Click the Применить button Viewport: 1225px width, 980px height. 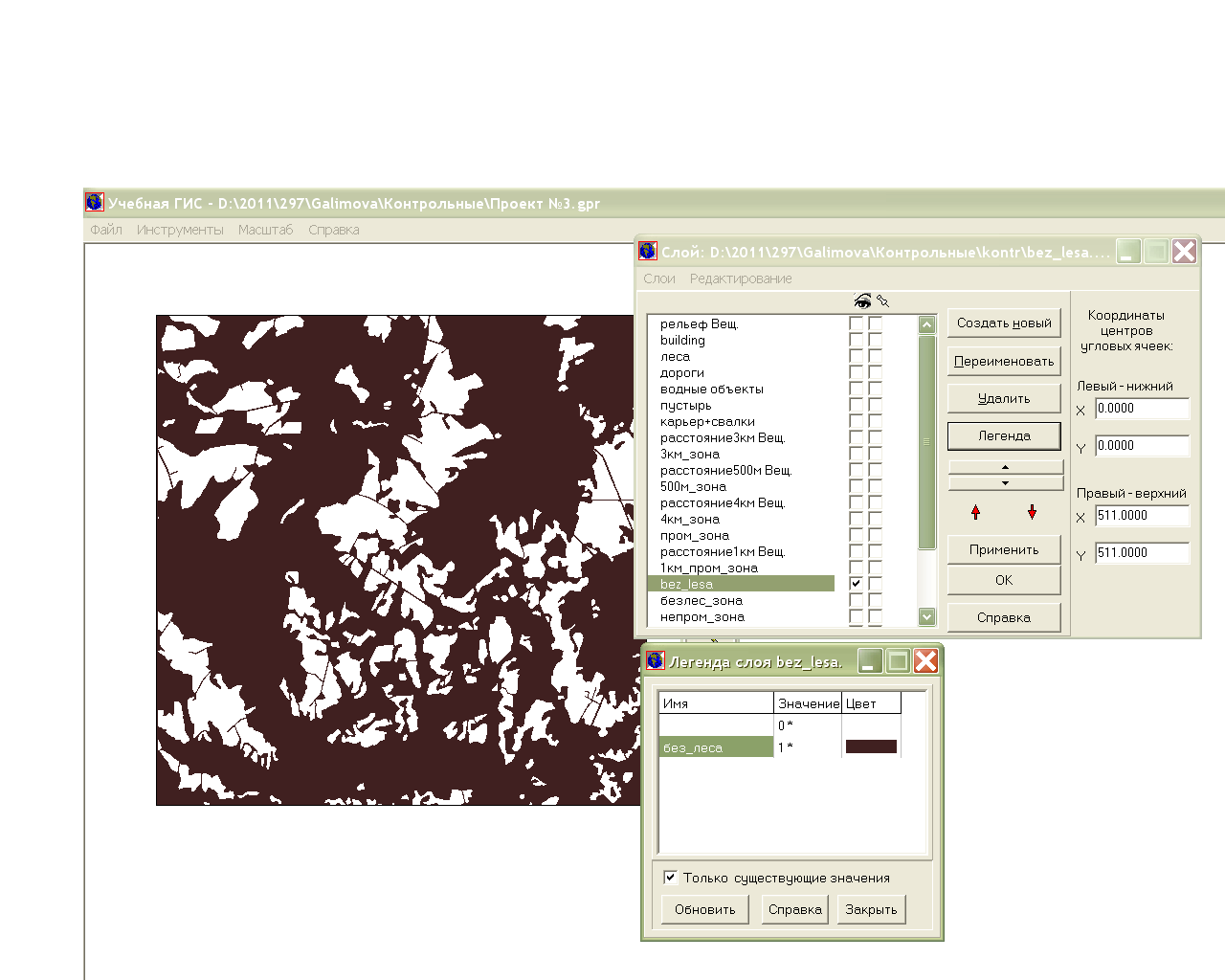(1004, 549)
